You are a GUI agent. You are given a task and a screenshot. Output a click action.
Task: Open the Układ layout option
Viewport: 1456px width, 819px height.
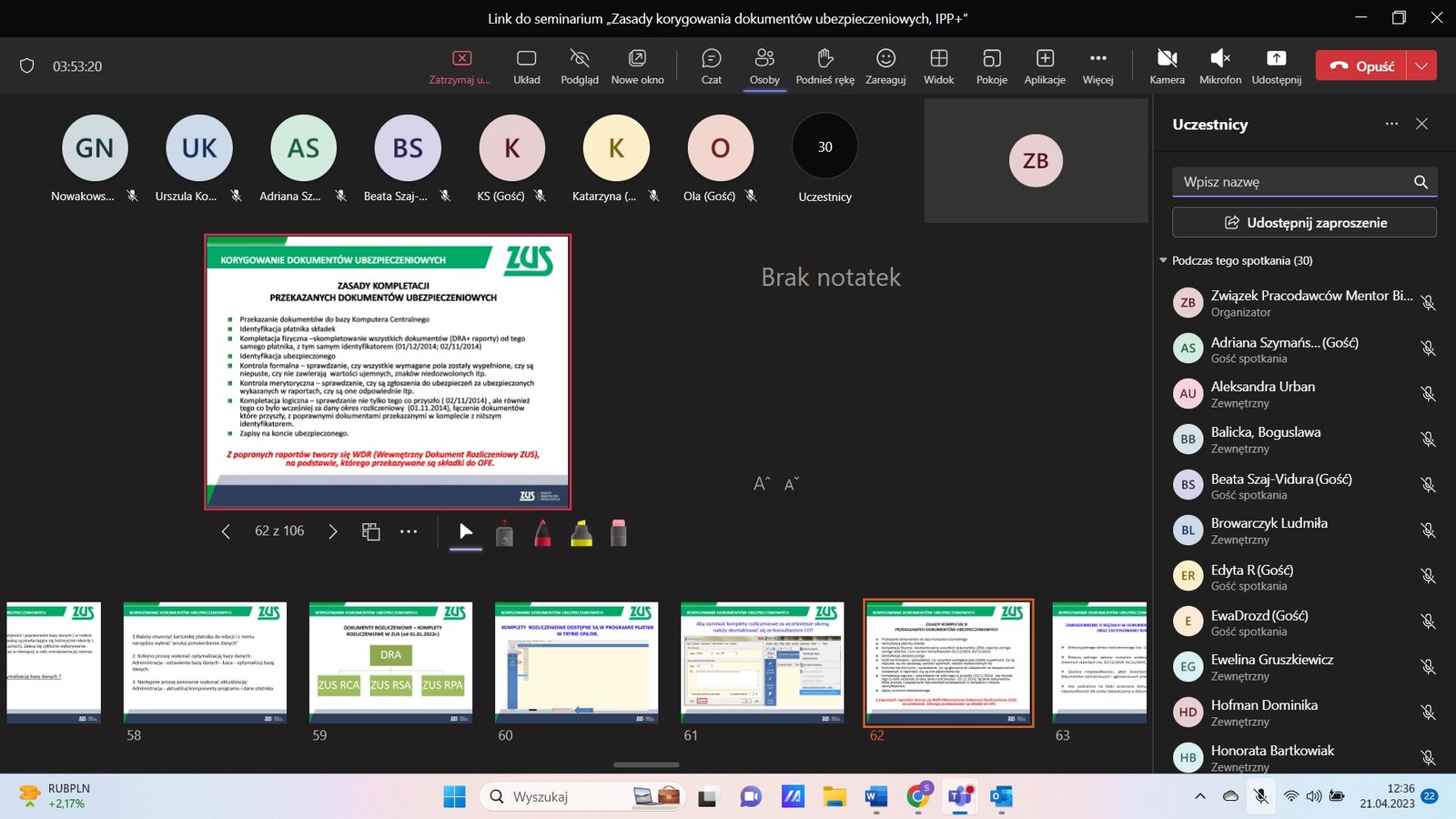click(526, 66)
